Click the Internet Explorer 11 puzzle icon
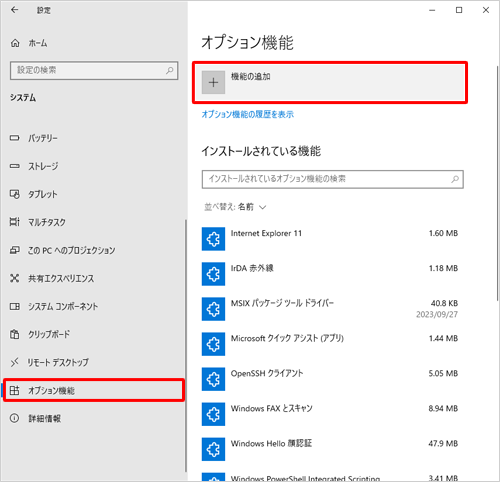The height and width of the screenshot is (482, 500). pyautogui.click(x=213, y=239)
